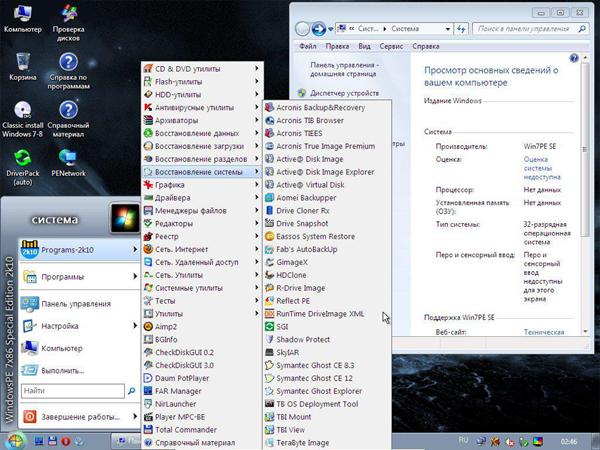Viewport: 600px width, 450px height.
Task: Click the help question mark icon in Система window
Action: 574,58
